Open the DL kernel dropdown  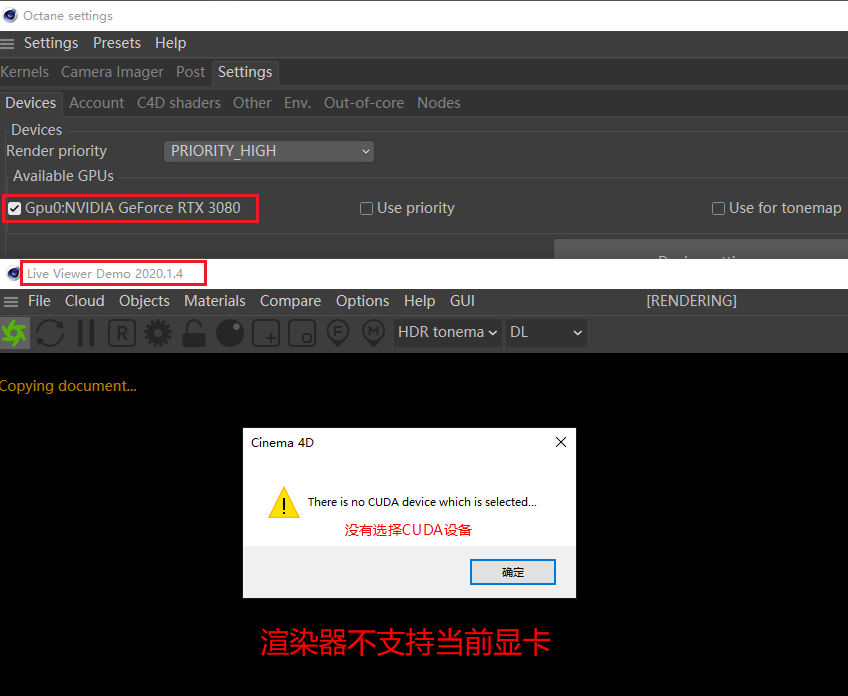pos(546,332)
